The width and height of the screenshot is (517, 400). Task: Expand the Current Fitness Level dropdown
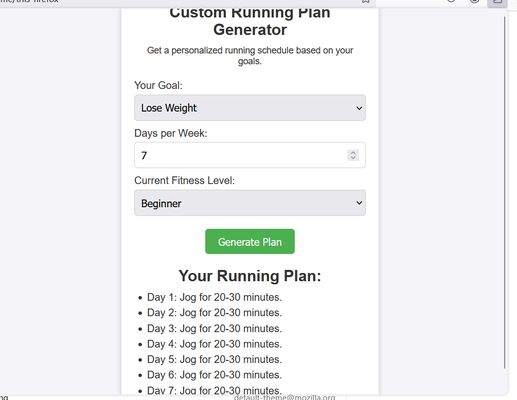(250, 203)
